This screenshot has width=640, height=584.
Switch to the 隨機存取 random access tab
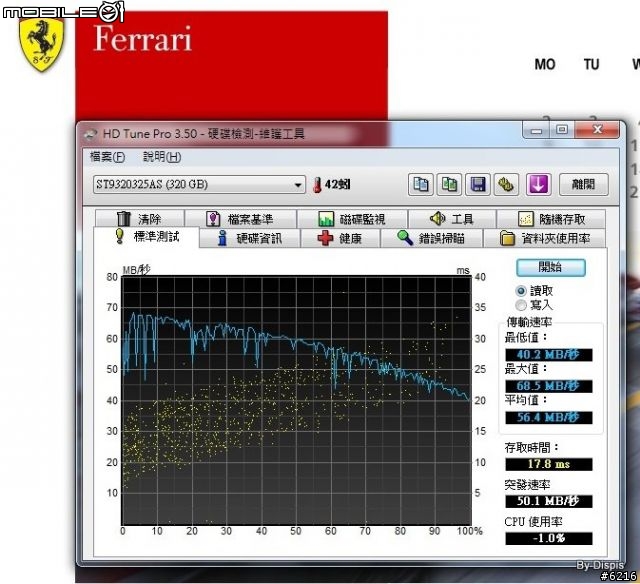click(551, 219)
